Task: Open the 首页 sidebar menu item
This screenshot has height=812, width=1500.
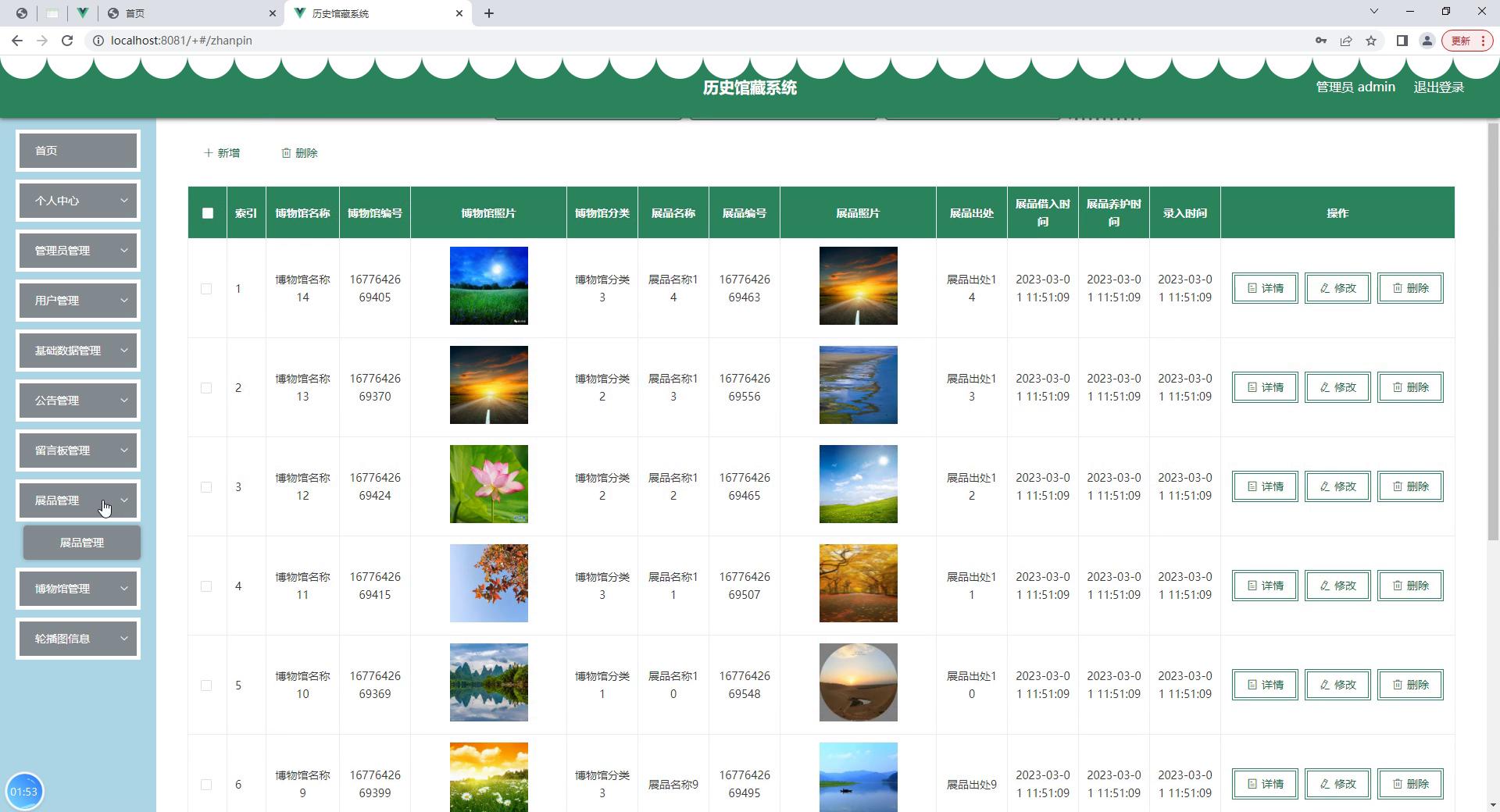Action: click(78, 151)
